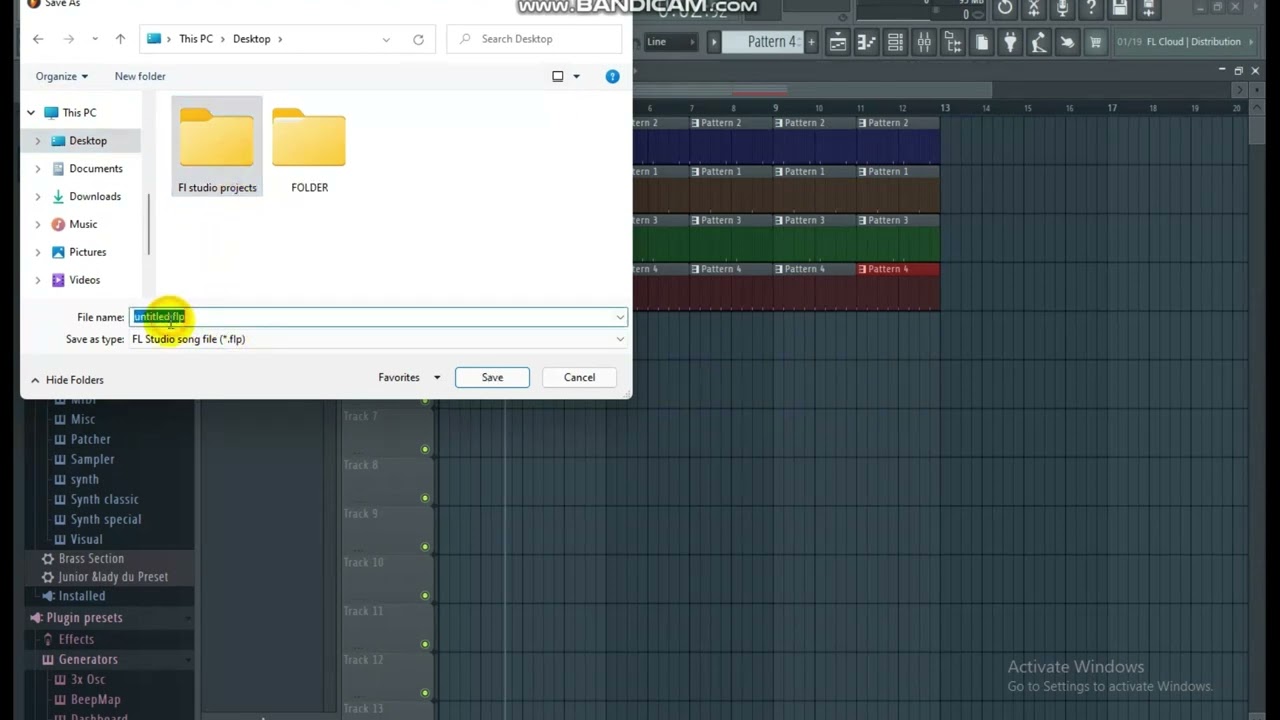Click the scissors audio editor icon
The image size is (1280, 720).
[x=1034, y=9]
